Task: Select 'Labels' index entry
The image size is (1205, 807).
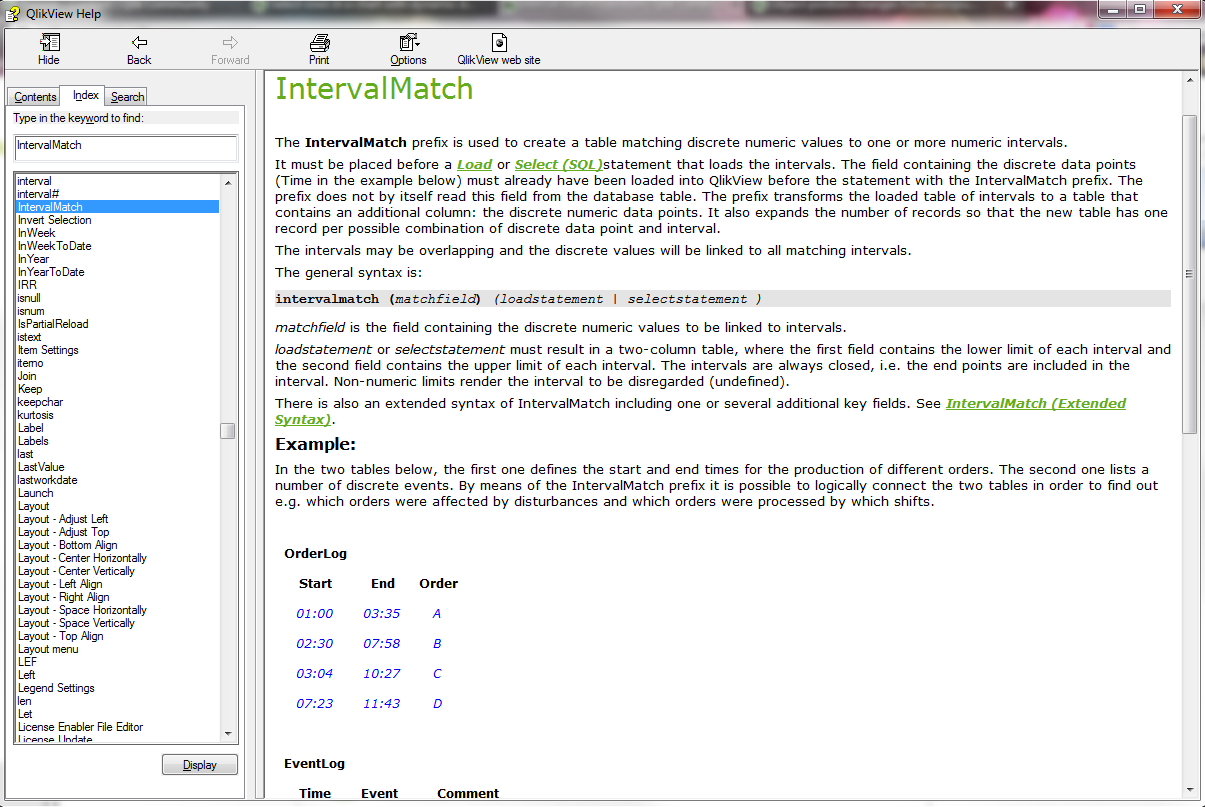Action: 33,441
